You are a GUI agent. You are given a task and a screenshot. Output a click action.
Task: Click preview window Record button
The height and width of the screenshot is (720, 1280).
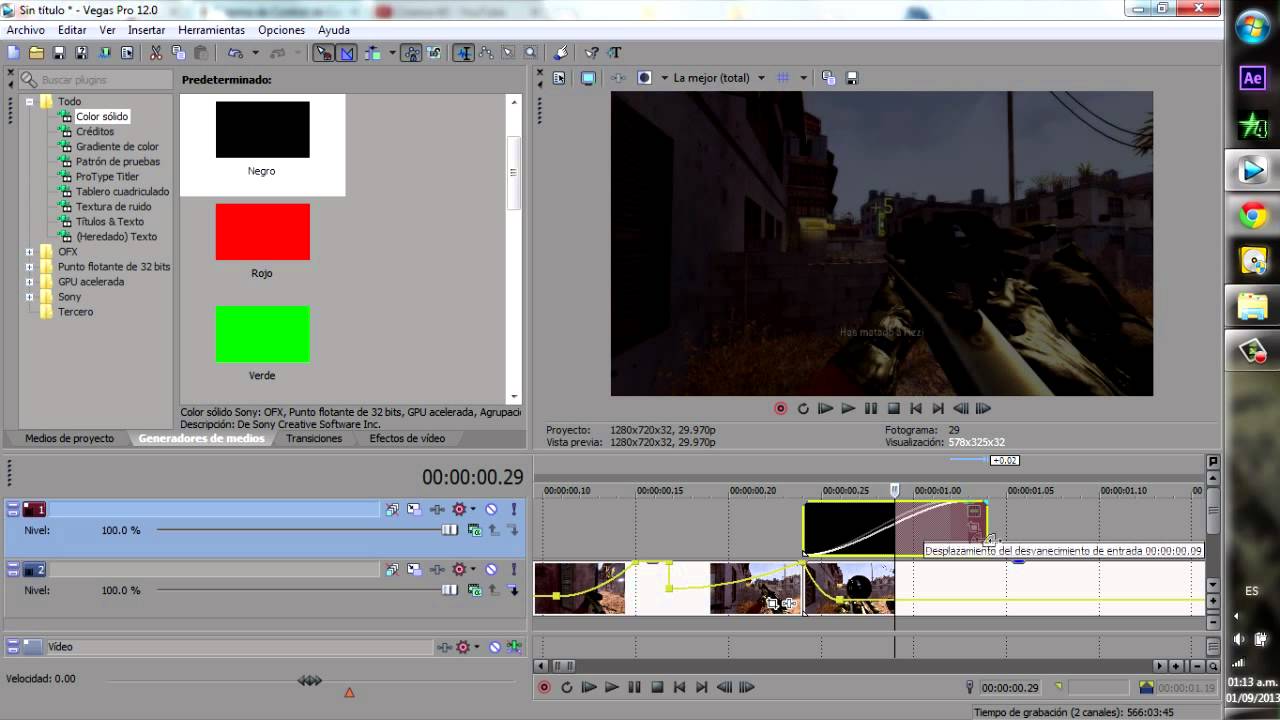pos(780,408)
